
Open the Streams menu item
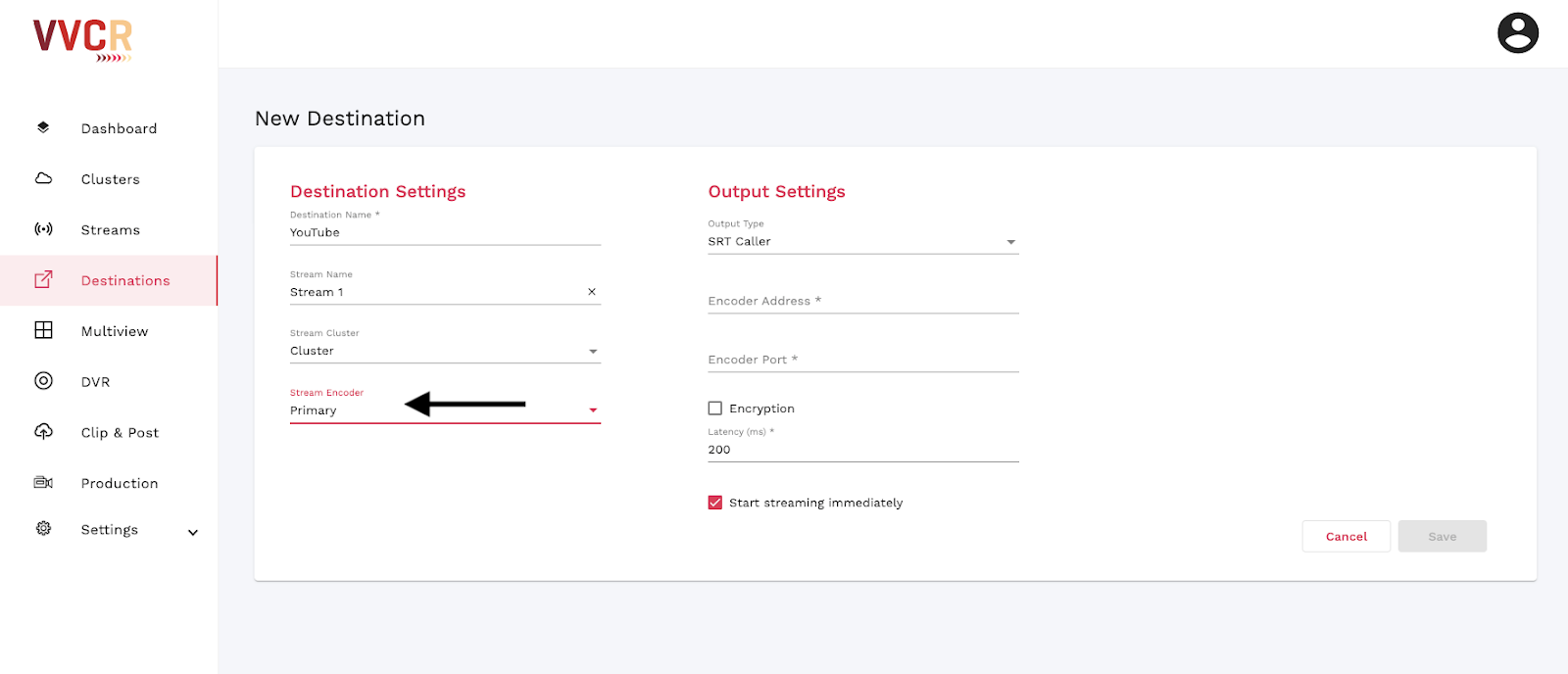point(110,230)
